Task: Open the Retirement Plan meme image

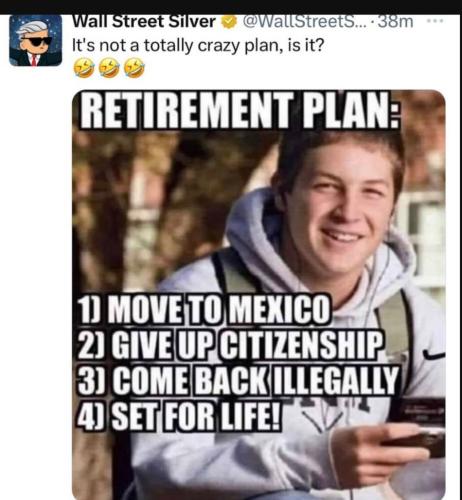Action: (259, 295)
